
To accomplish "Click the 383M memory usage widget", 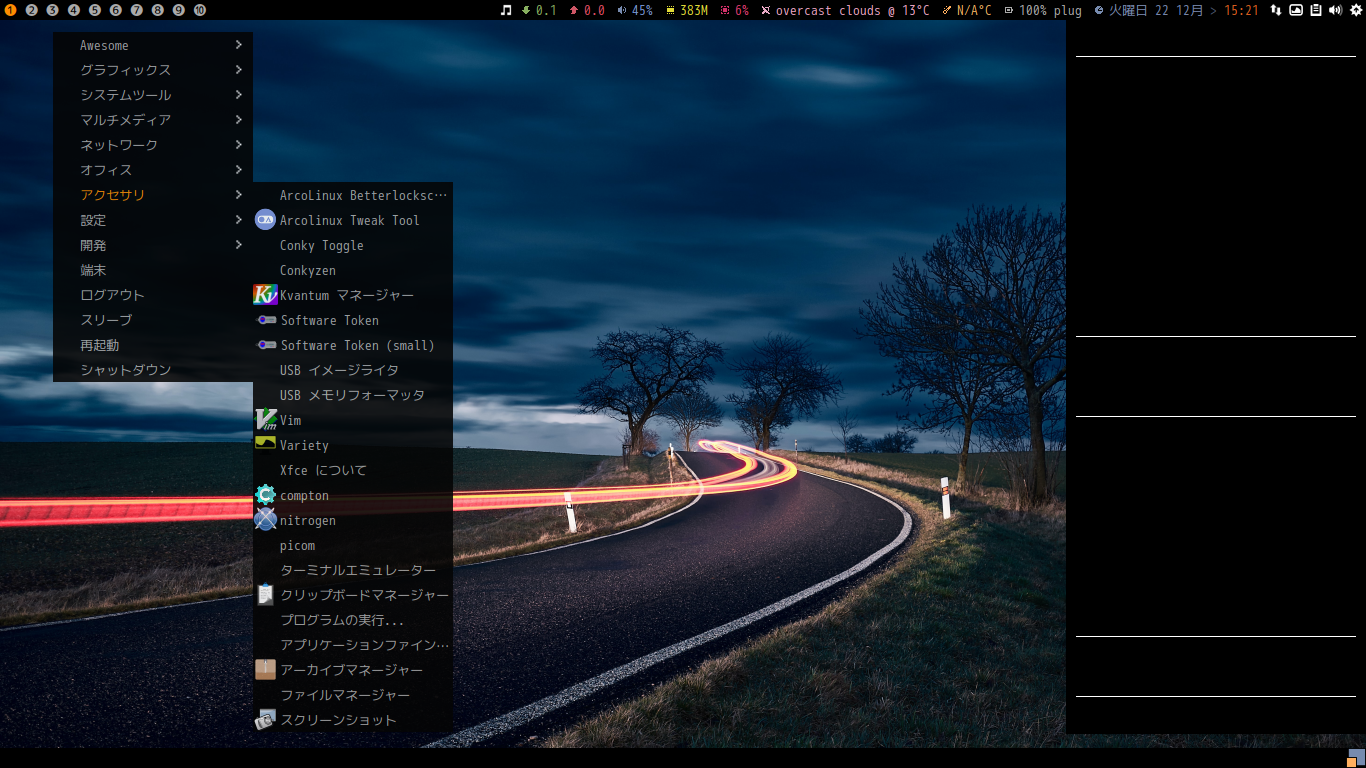I will (x=687, y=10).
